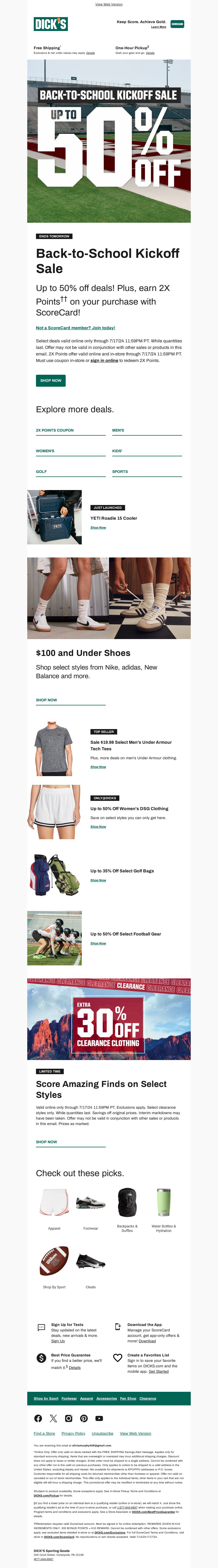Click Clearance in the green footer bar
Image resolution: width=218 pixels, height=1568 pixels.
pos(148,1397)
